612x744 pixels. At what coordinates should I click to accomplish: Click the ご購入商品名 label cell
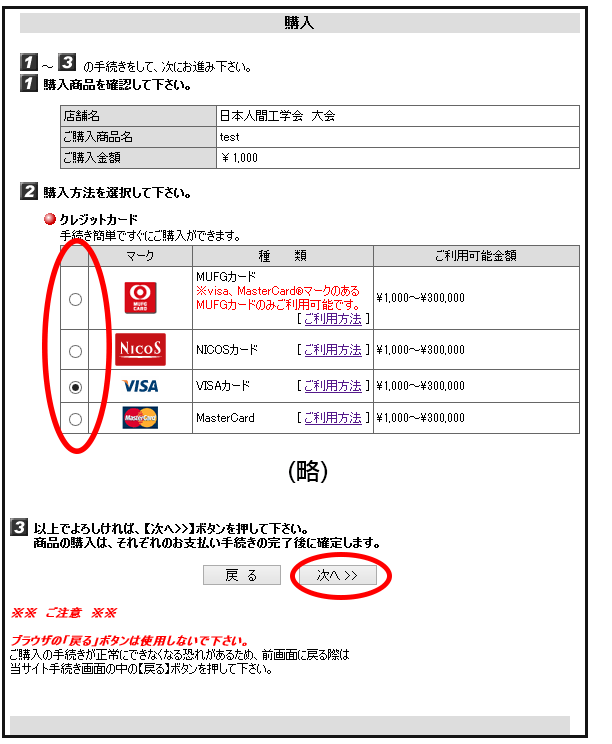click(x=139, y=137)
